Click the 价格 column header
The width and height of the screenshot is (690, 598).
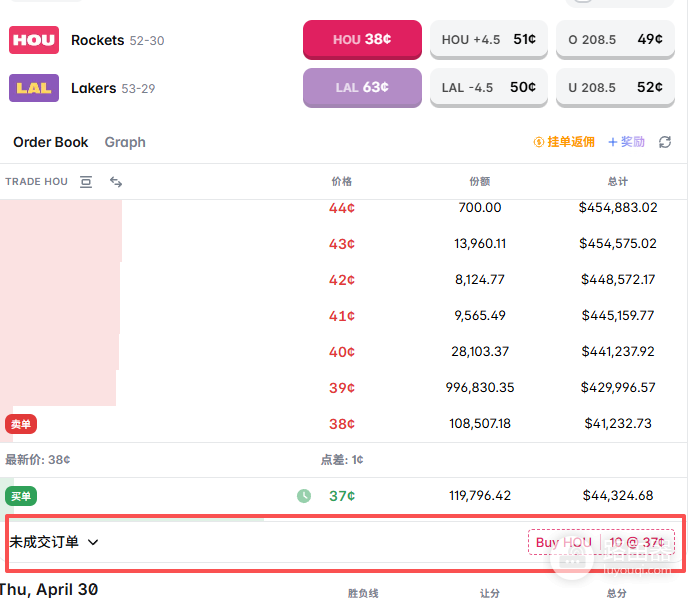click(x=341, y=181)
